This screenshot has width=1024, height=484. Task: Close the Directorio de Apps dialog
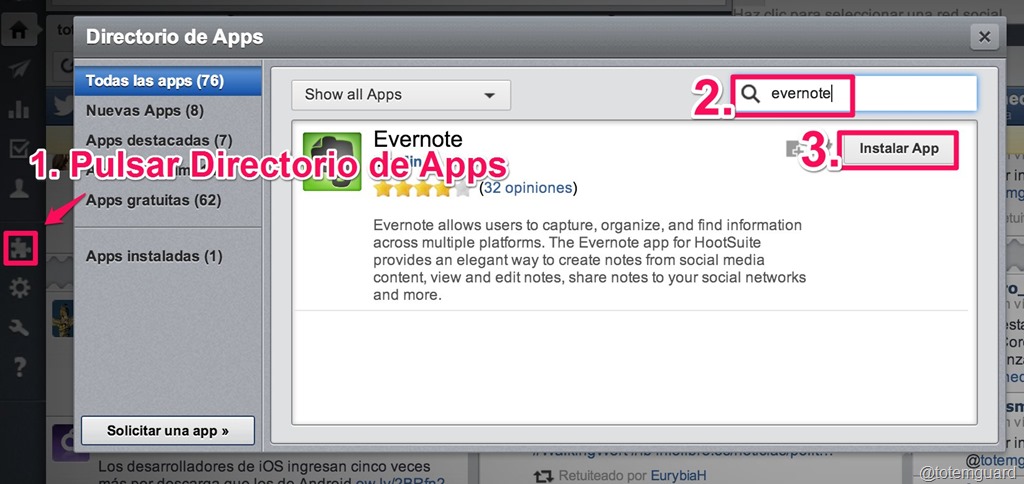pyautogui.click(x=984, y=37)
